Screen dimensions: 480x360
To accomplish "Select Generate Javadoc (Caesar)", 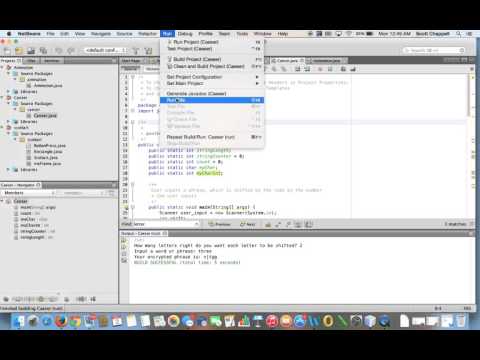I will [212, 94].
